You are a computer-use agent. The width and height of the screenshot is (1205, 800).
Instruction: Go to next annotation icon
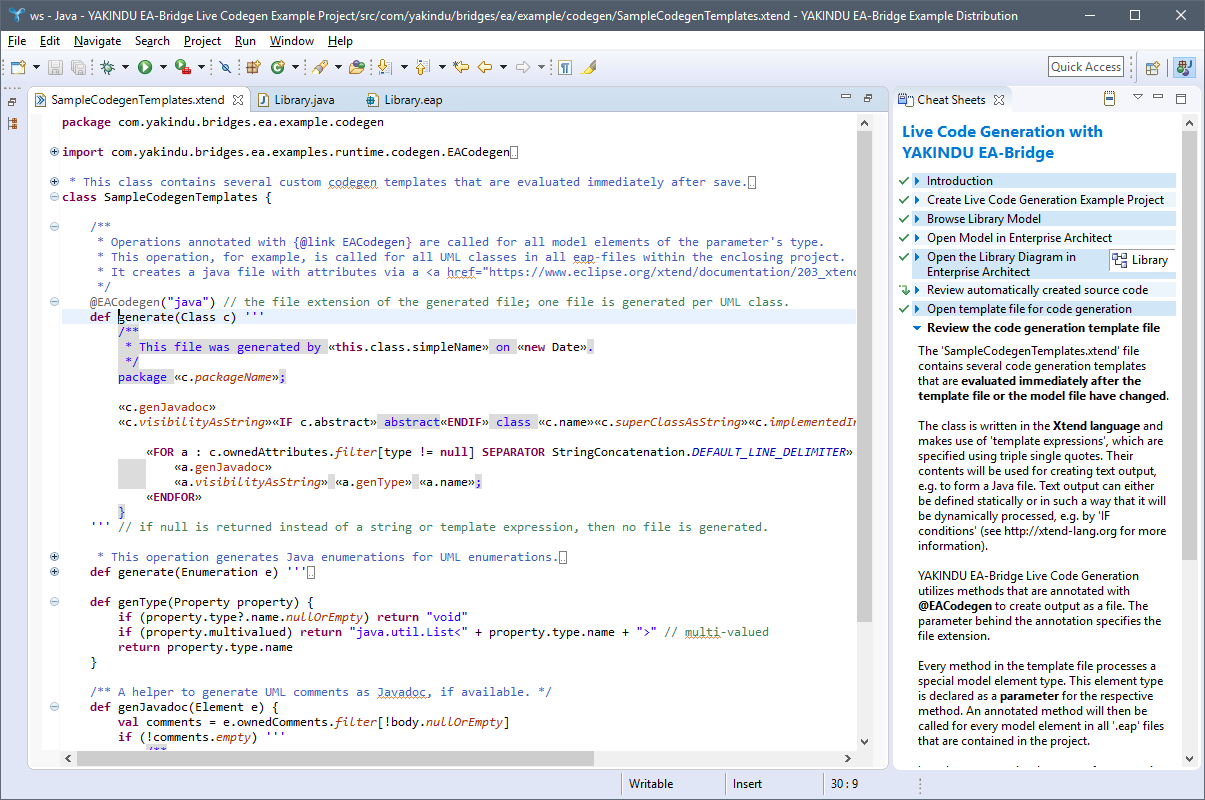tap(384, 67)
